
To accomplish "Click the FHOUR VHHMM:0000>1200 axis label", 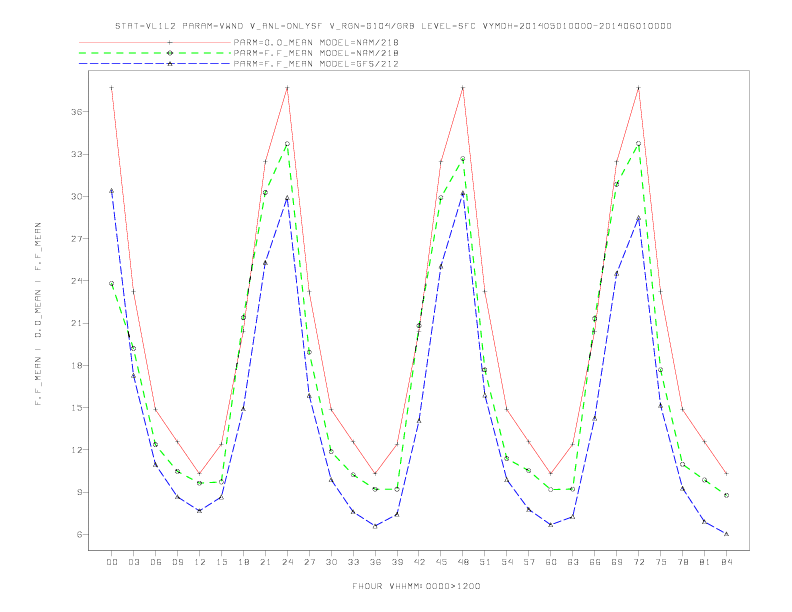I will pyautogui.click(x=416, y=586).
